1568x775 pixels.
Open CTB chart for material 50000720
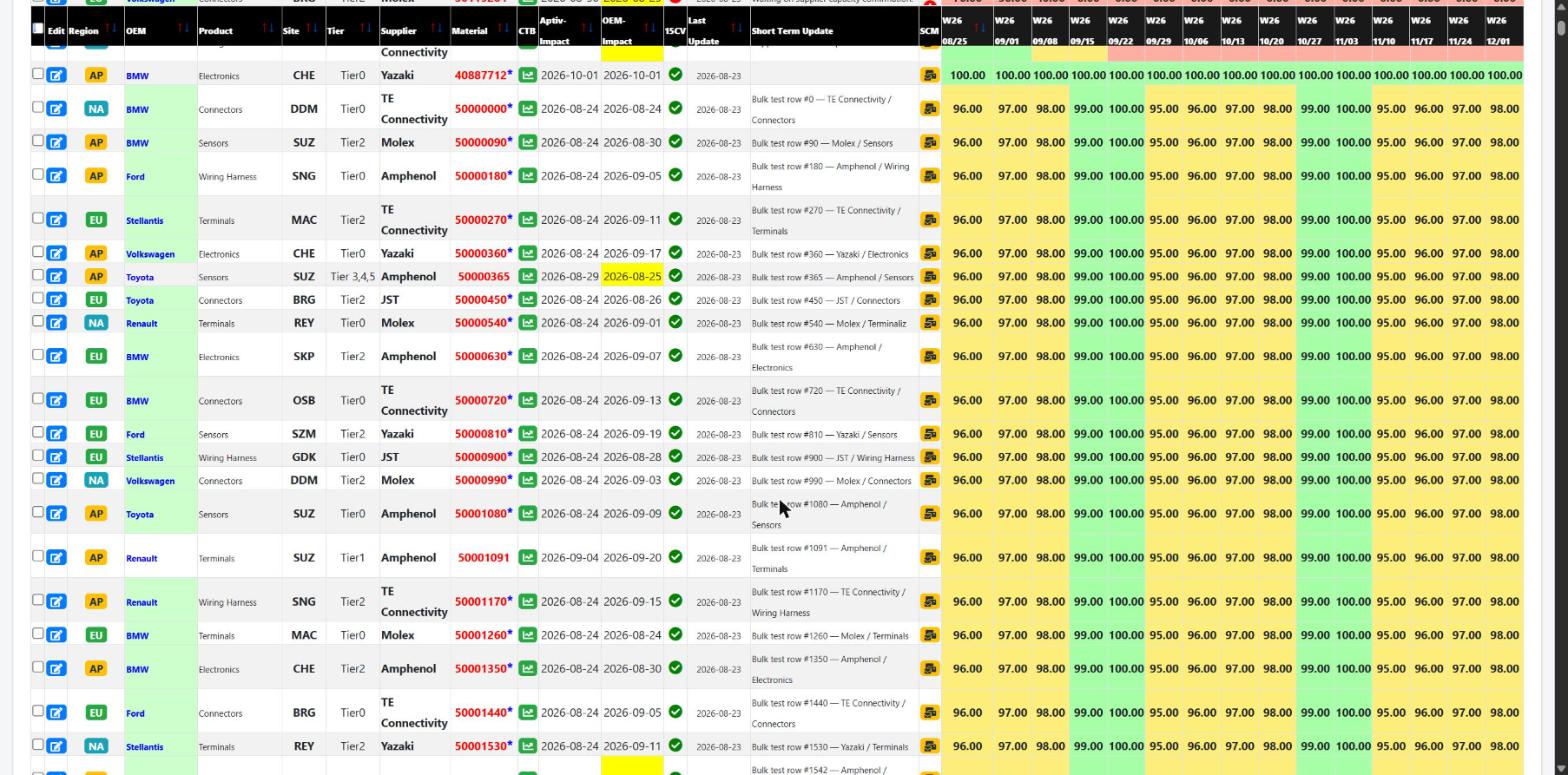pos(527,400)
